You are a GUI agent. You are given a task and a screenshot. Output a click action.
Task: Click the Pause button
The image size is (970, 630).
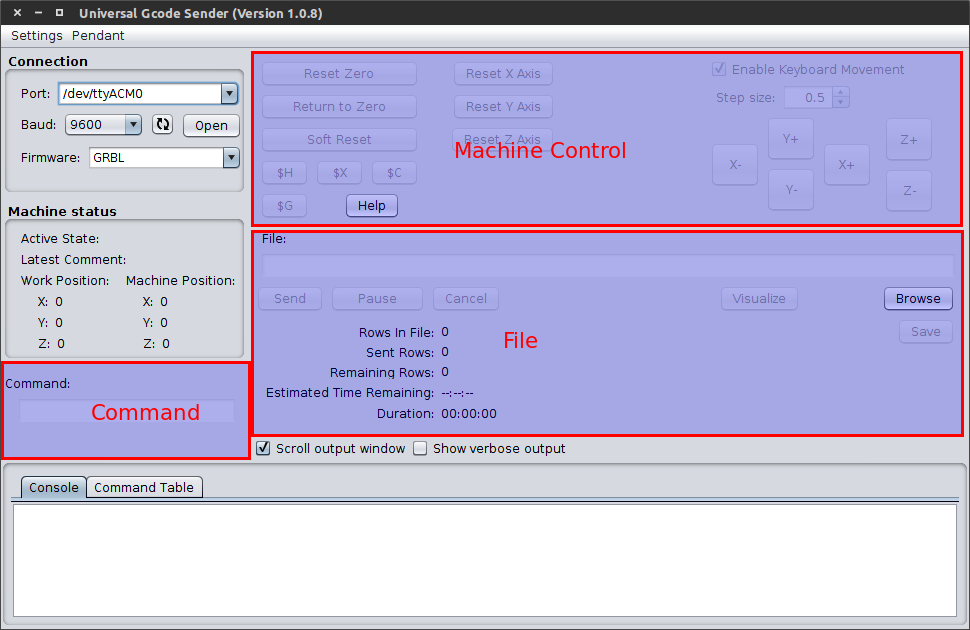tap(377, 298)
